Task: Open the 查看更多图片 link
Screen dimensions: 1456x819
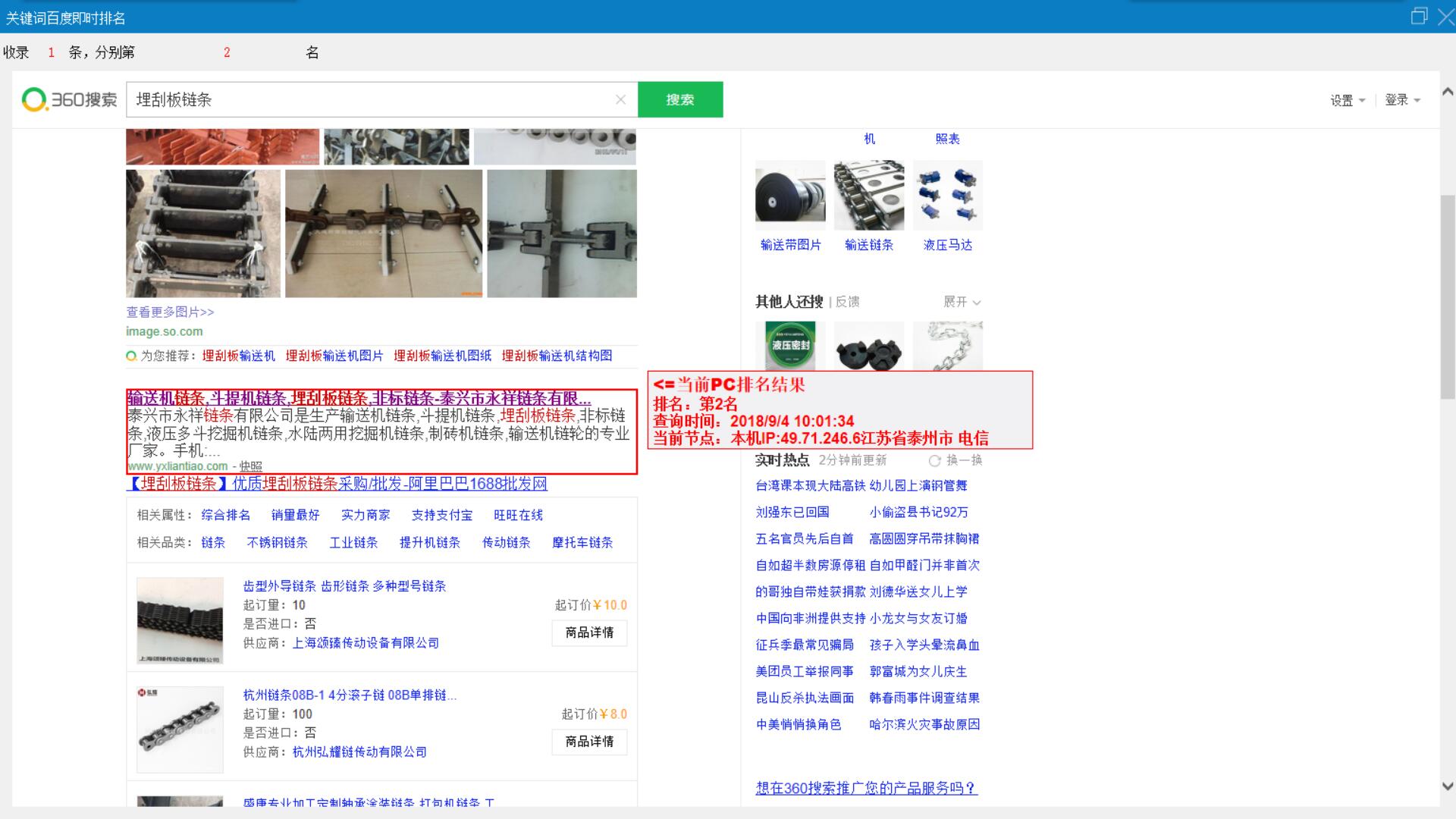Action: 170,312
